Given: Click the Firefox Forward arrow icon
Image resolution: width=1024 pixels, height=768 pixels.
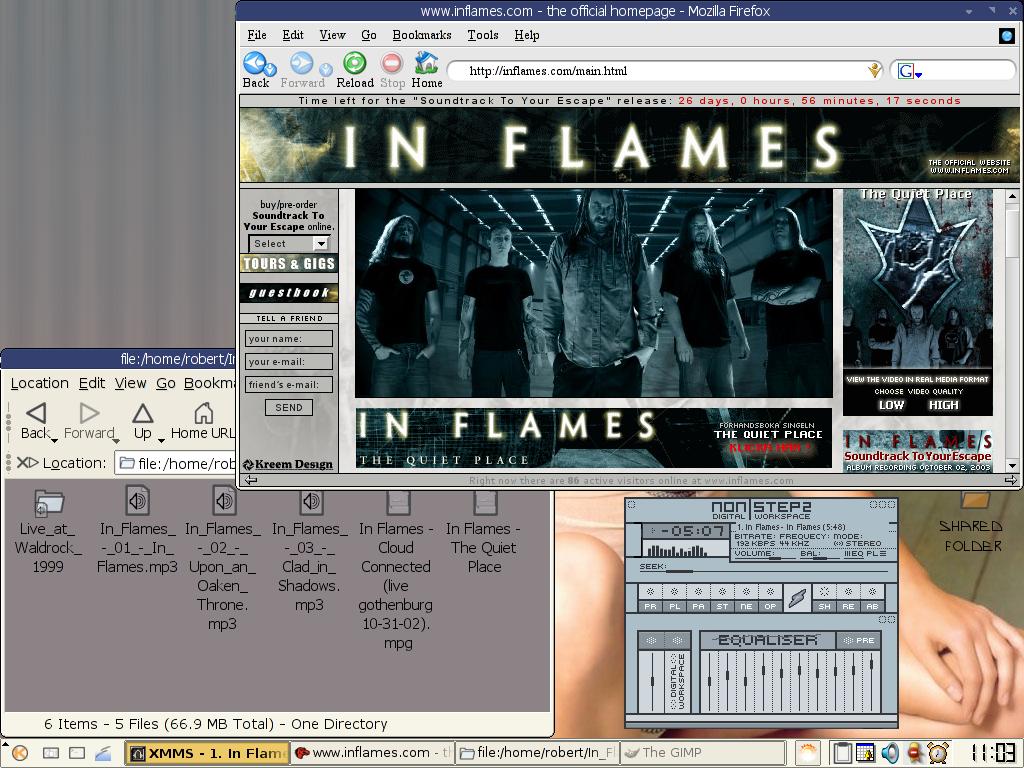Looking at the screenshot, I should coord(301,63).
